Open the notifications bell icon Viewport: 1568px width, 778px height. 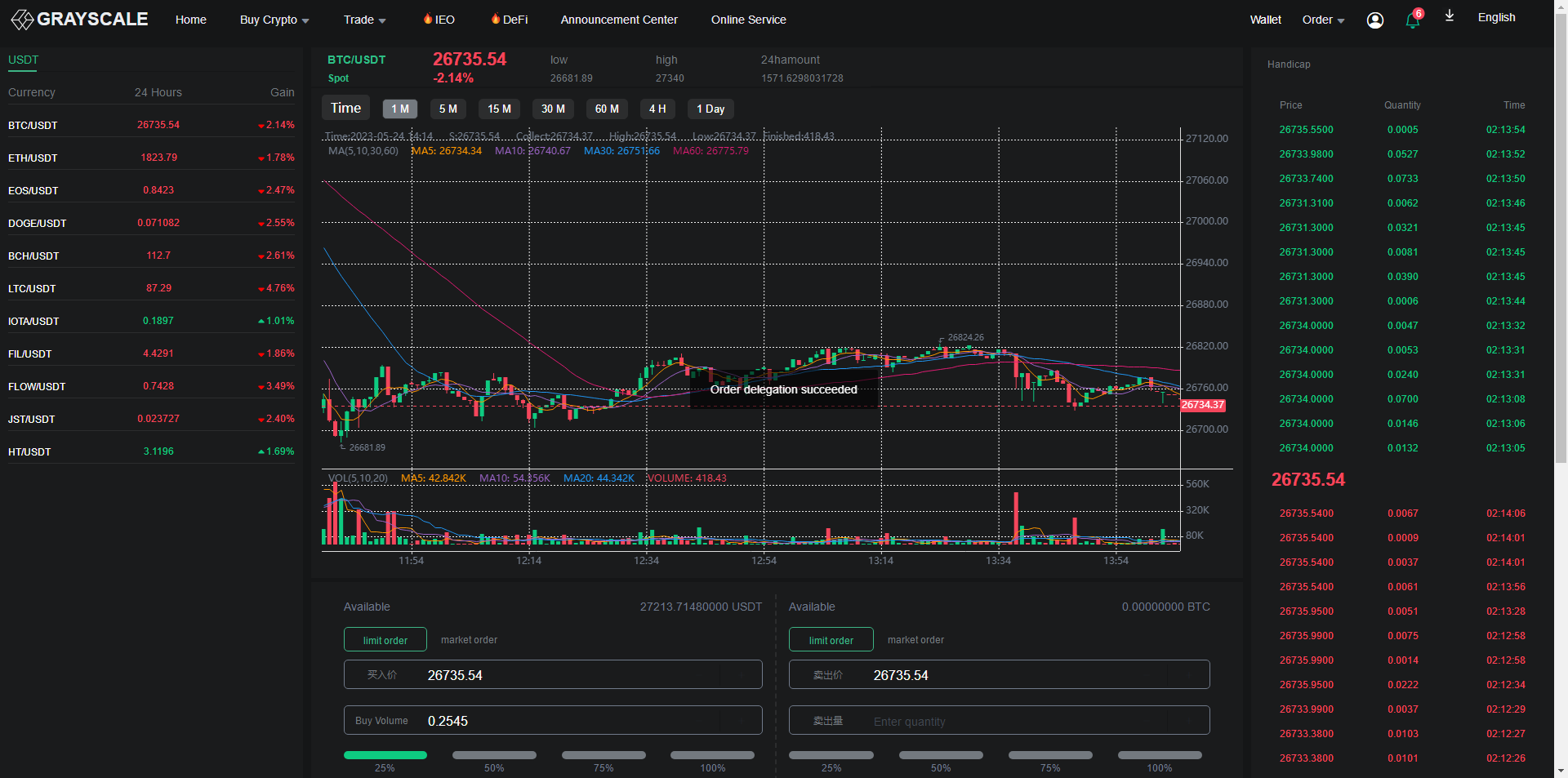tap(1411, 21)
